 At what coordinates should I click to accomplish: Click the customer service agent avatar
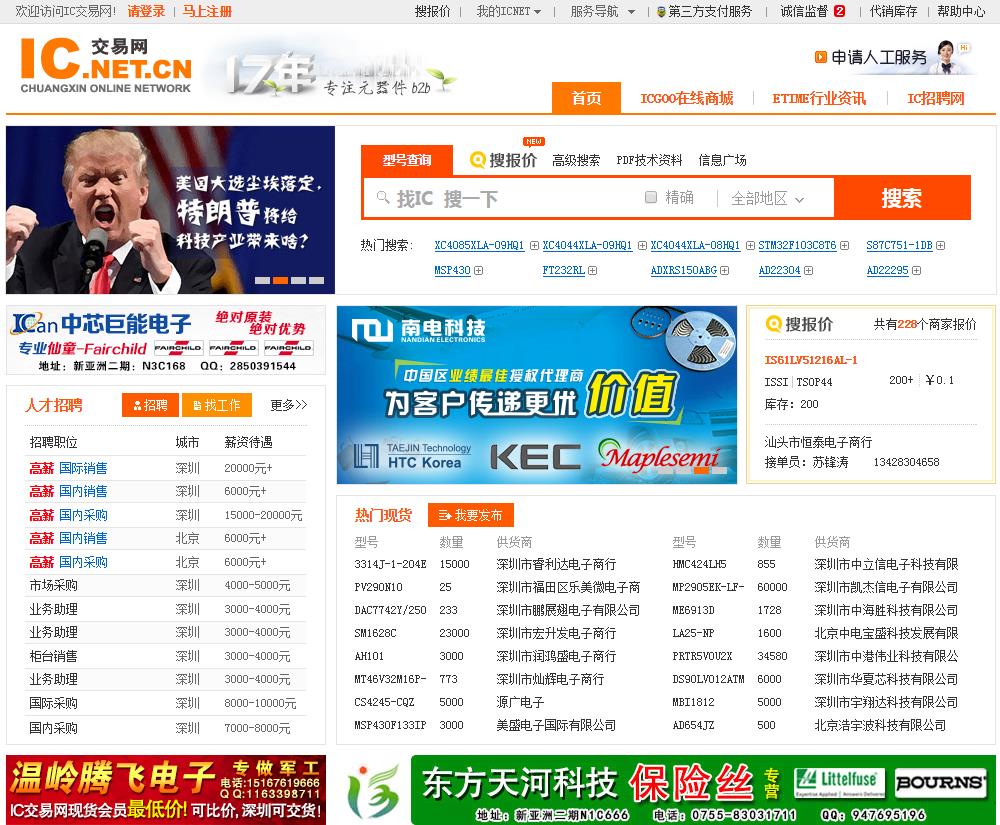click(x=948, y=56)
